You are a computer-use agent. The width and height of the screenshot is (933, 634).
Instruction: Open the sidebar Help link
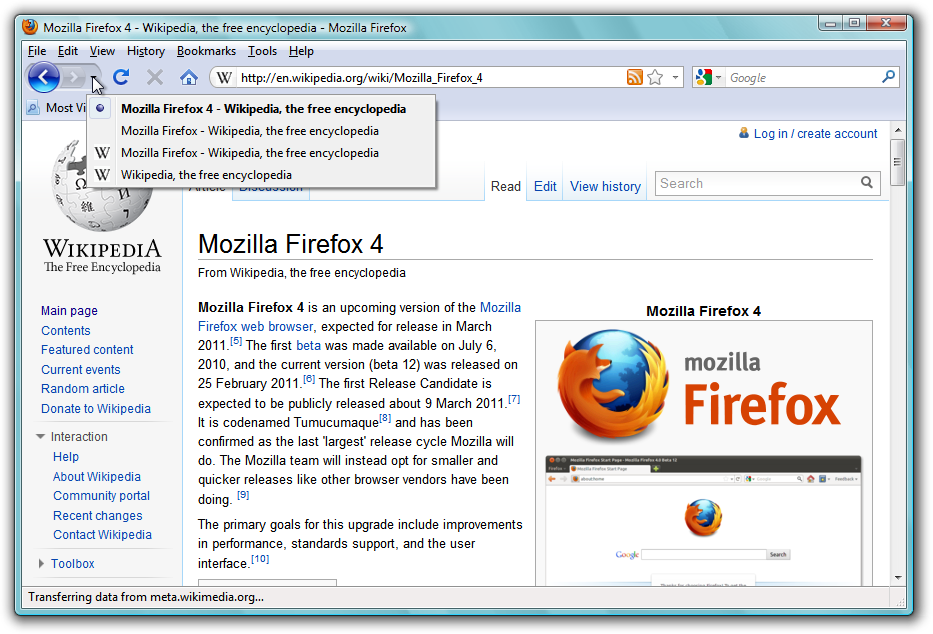pyautogui.click(x=65, y=457)
